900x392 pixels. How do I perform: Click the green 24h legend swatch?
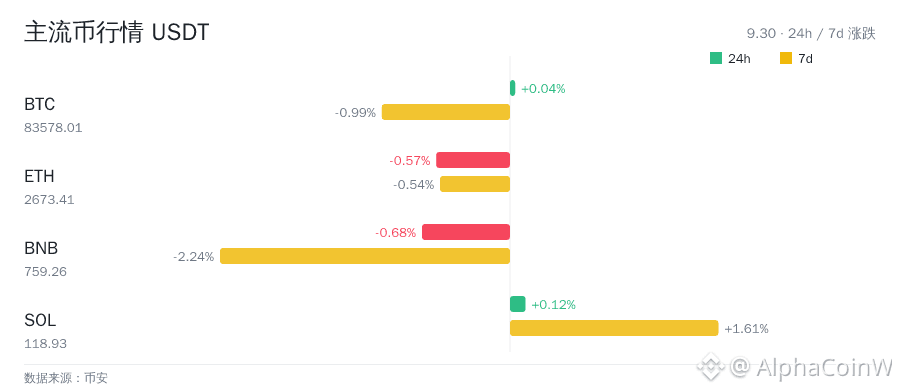pyautogui.click(x=716, y=58)
